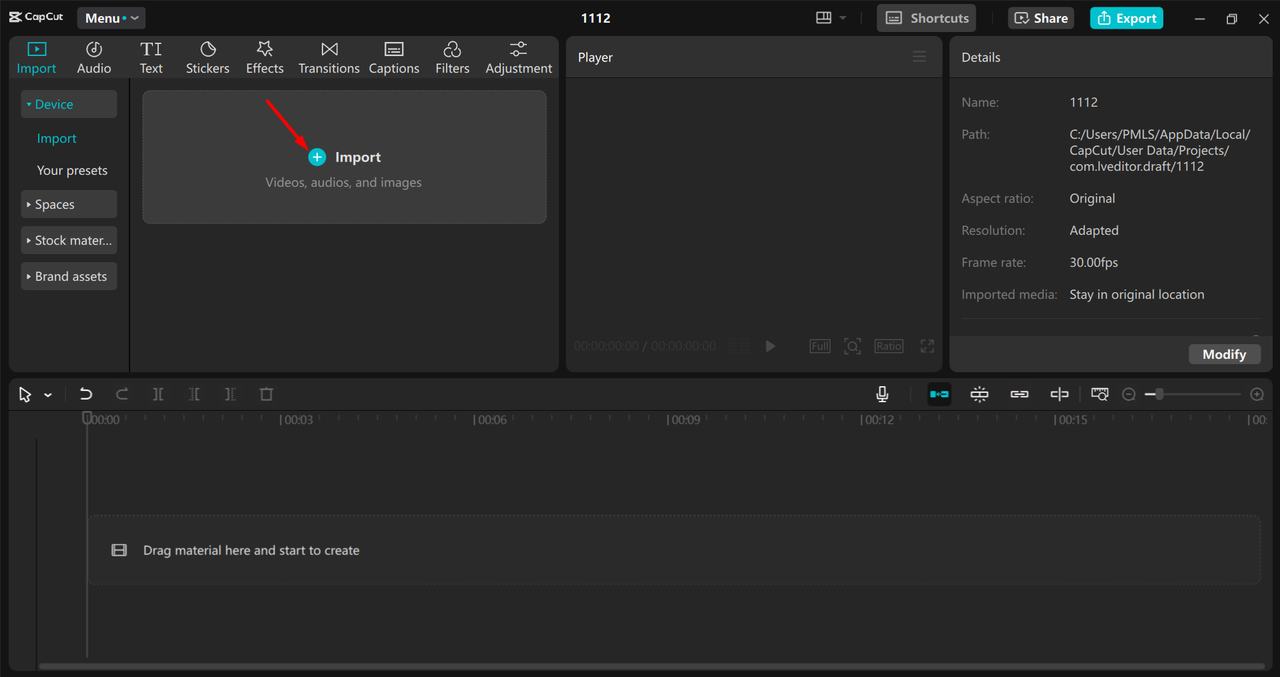Screen dimensions: 1280x677
Task: Click the timeline horizontal scrollbar
Action: click(x=652, y=666)
